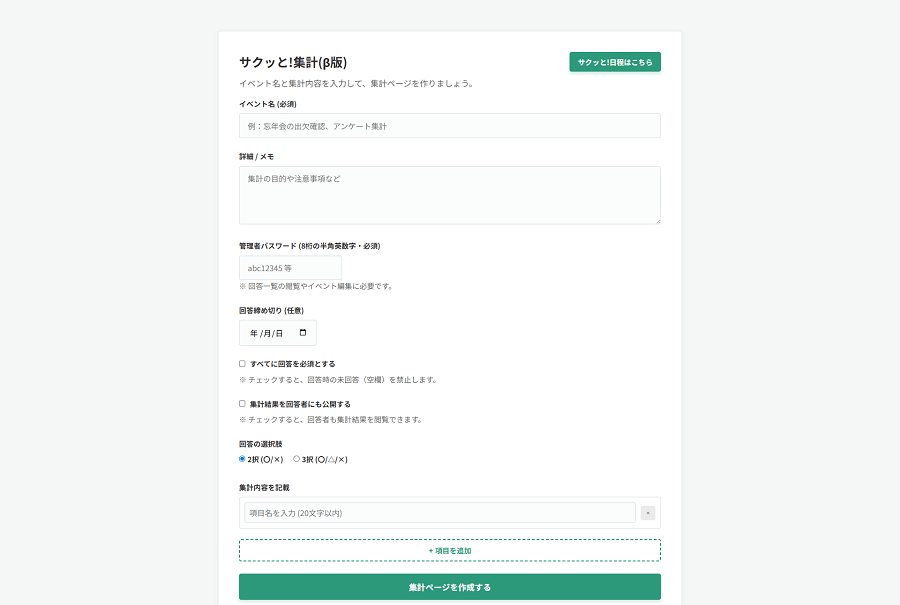Click into the 詳細 / メモ textarea
900x605 pixels.
(449, 195)
